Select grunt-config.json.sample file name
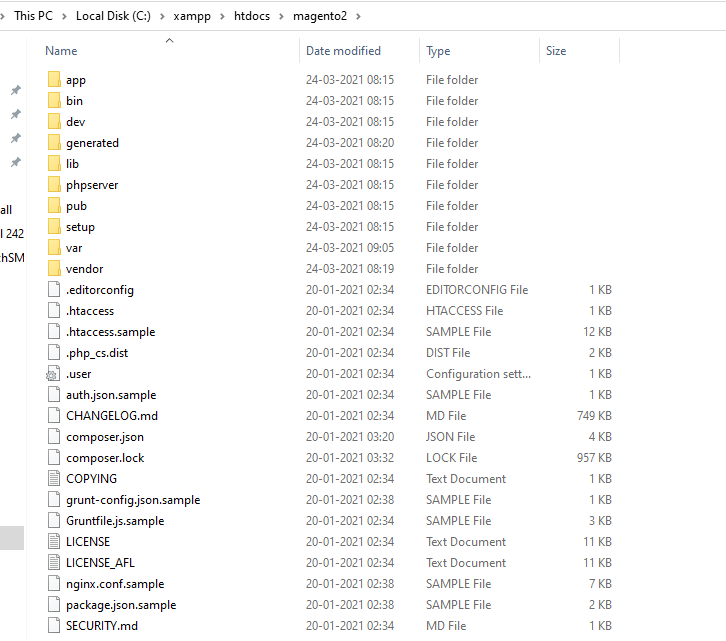The image size is (726, 641). [133, 500]
